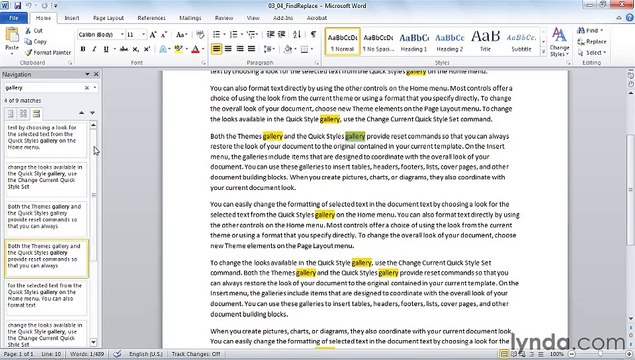
Task: Toggle Show/Hide paragraph marks
Action: [313, 34]
